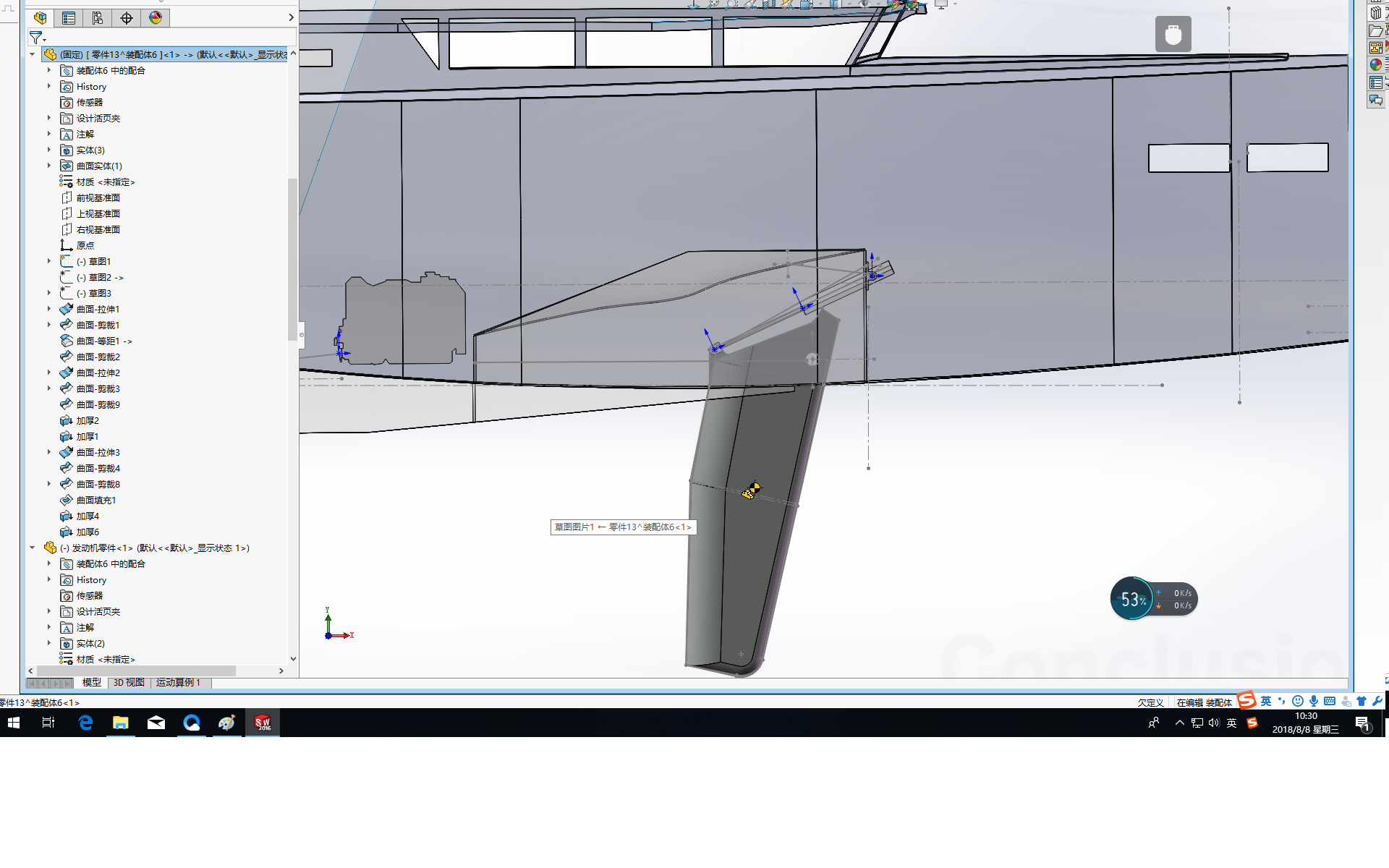
Task: Expand the 实体(2) folder under 发动机零件
Action: [49, 643]
